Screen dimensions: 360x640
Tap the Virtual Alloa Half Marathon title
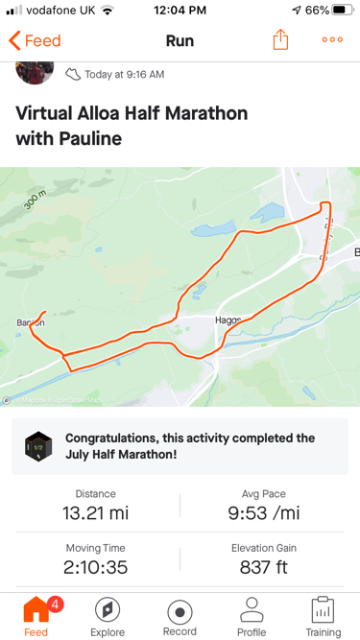pos(131,125)
